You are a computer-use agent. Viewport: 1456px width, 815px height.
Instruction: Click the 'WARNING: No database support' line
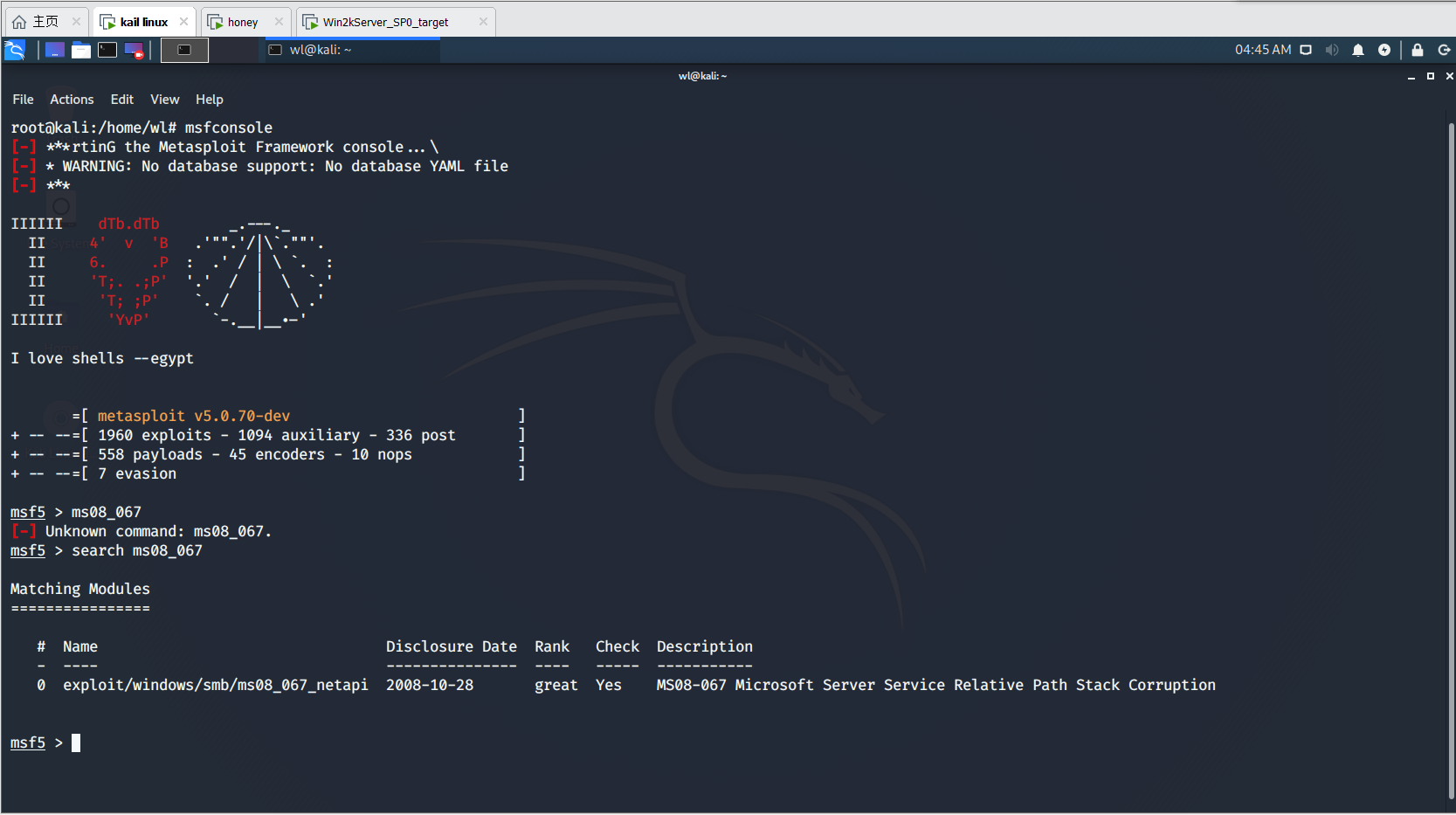(259, 167)
